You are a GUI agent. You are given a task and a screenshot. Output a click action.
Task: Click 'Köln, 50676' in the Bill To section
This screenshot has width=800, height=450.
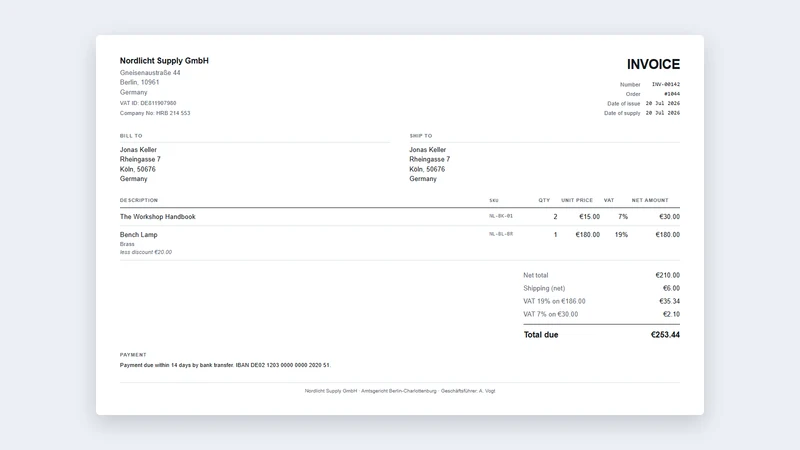[138, 169]
